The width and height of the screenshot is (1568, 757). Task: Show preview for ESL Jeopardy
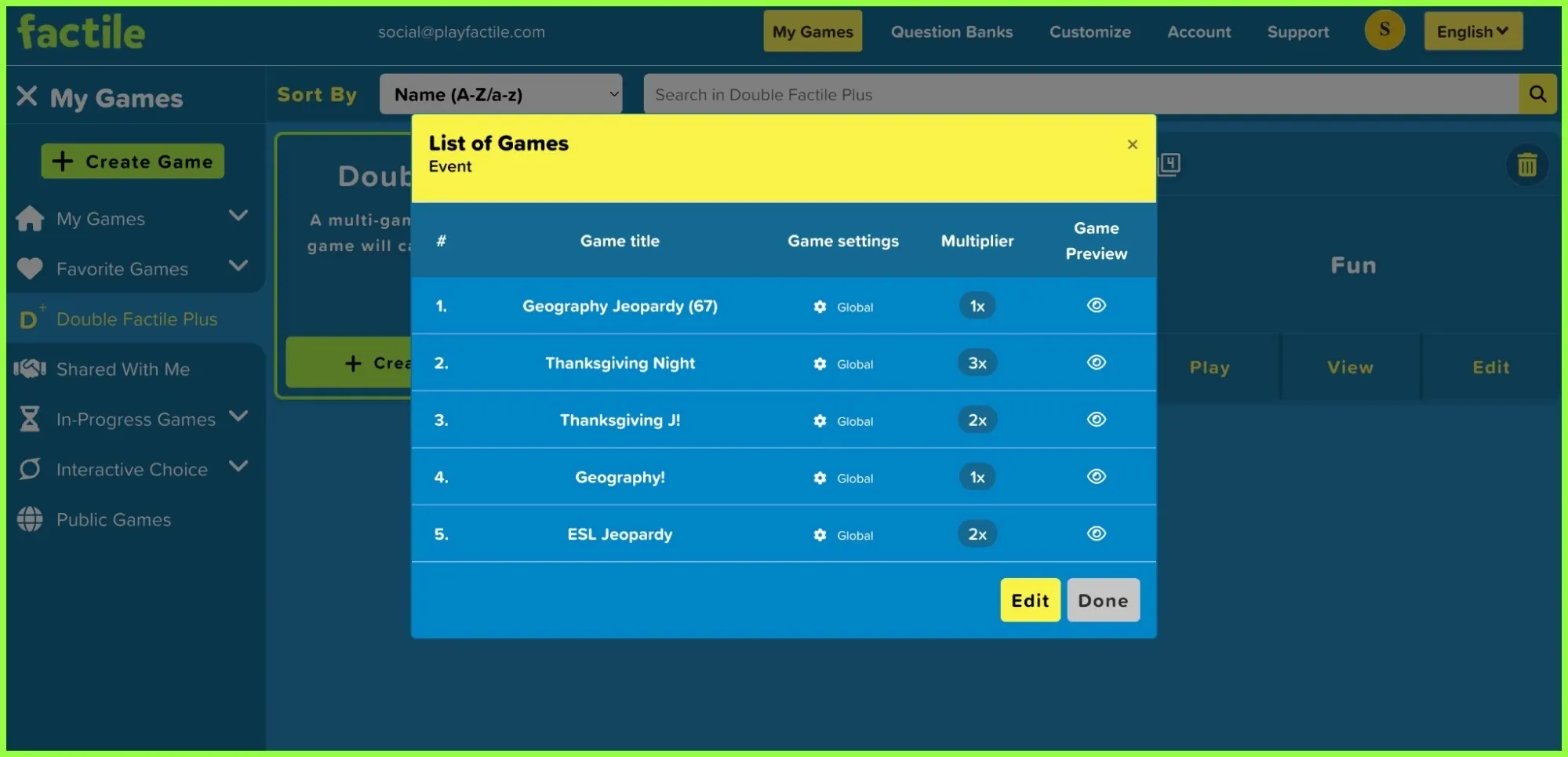coord(1096,533)
